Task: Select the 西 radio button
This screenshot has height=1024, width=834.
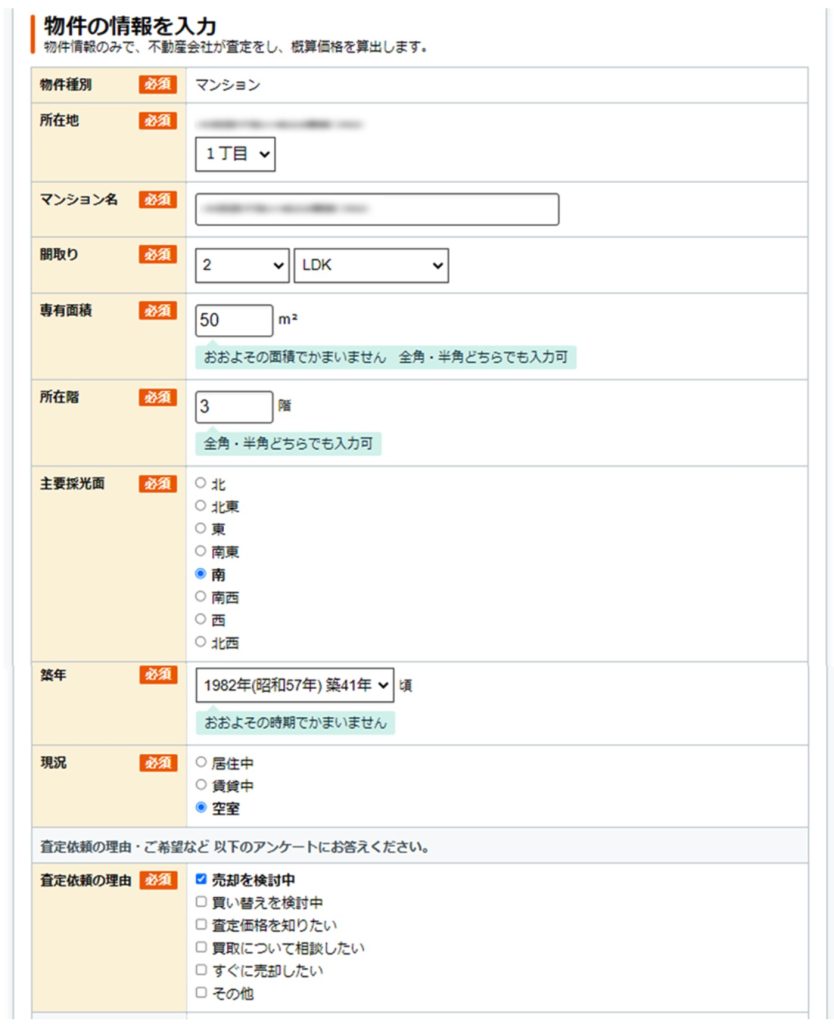Action: coord(201,619)
